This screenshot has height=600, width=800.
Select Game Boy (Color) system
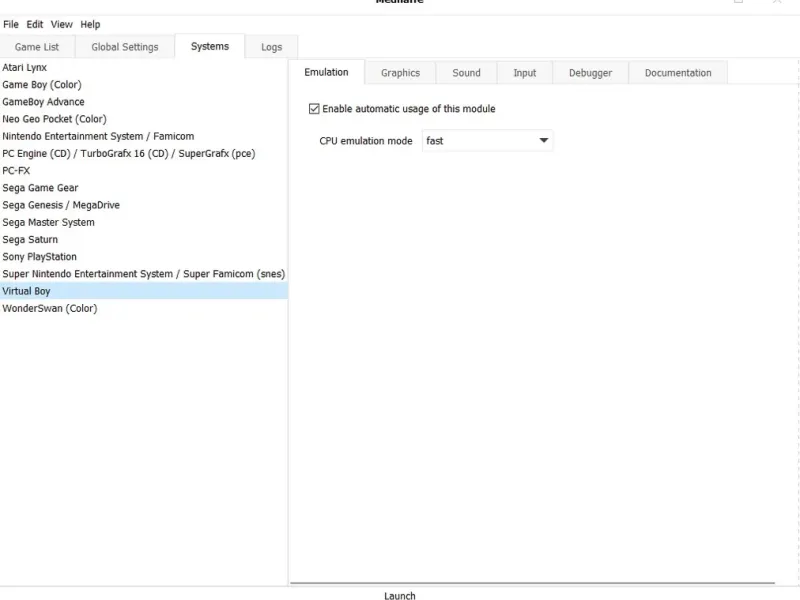click(144, 85)
